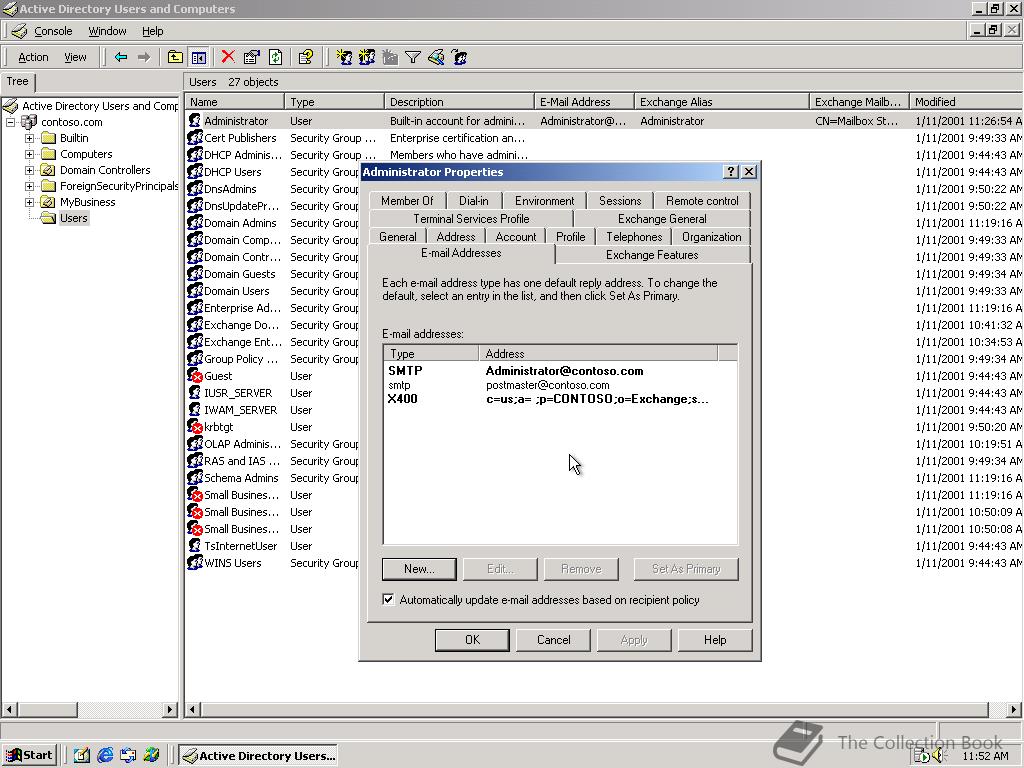This screenshot has height=768, width=1024.
Task: Toggle automatically update e-mail addresses checkbox
Action: [x=389, y=600]
